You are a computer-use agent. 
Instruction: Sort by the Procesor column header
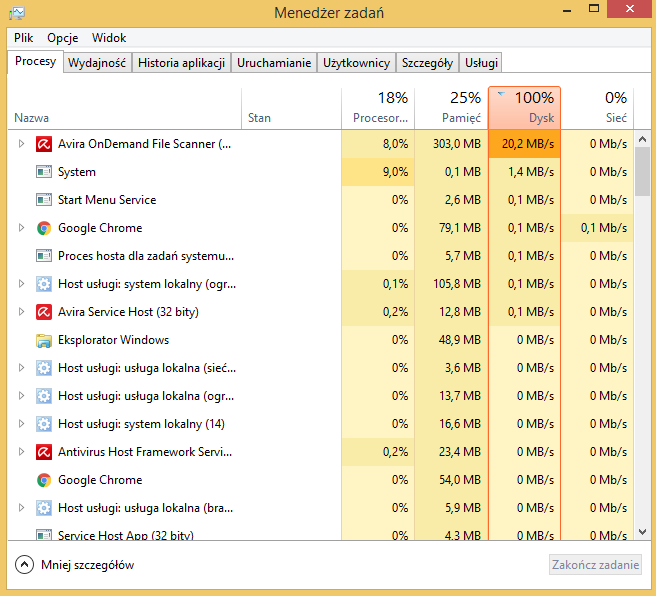[x=378, y=108]
